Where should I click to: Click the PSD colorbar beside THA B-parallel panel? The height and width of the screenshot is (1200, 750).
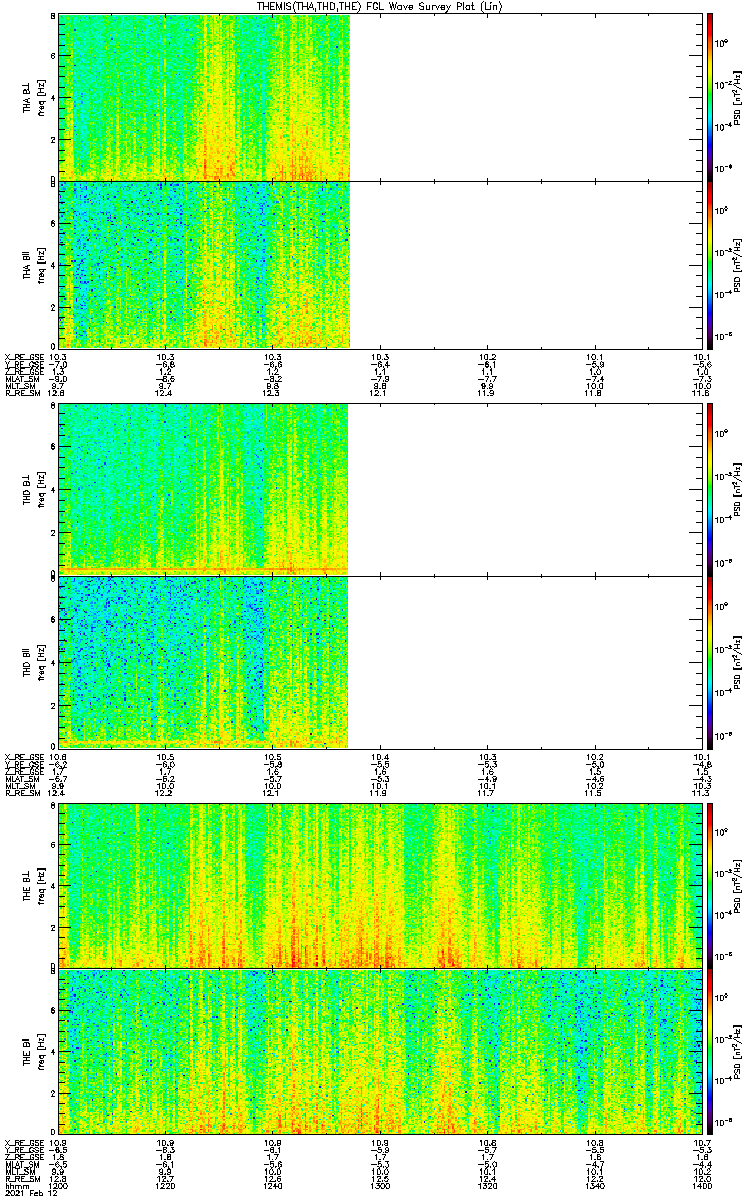[709, 264]
